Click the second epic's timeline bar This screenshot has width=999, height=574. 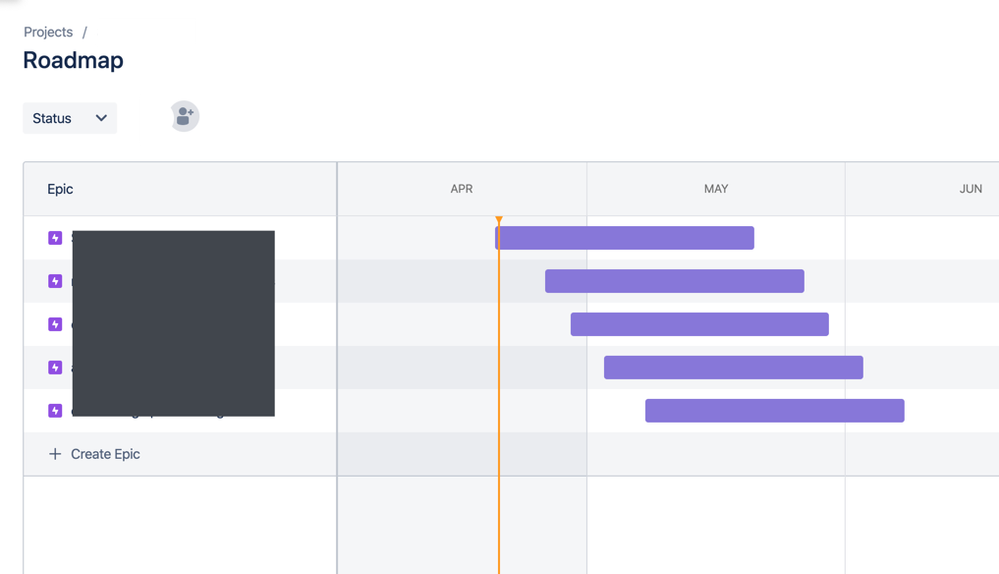(675, 281)
